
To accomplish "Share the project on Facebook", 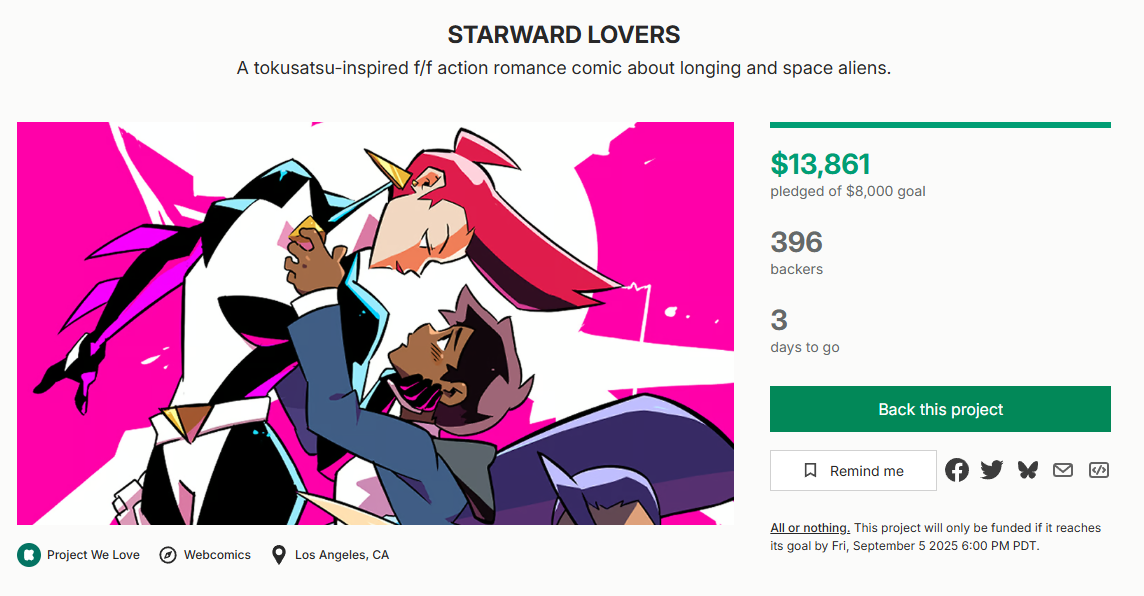I will pos(957,470).
